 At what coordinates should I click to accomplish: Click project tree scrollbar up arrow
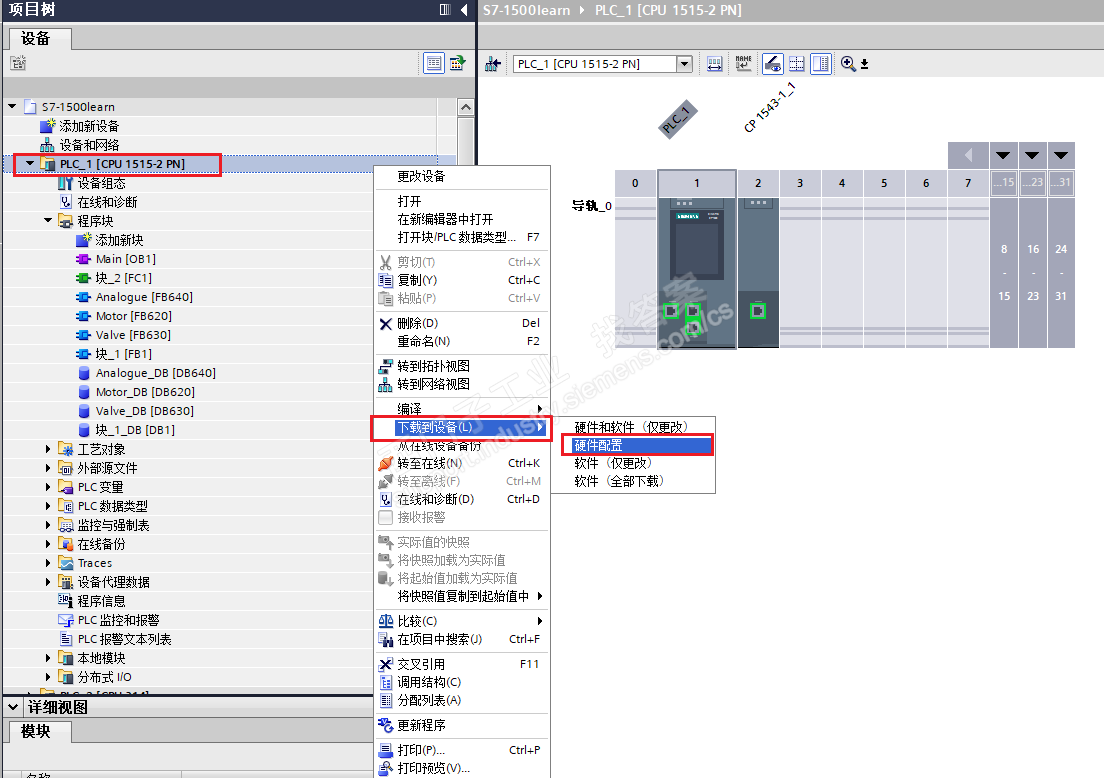pos(465,107)
